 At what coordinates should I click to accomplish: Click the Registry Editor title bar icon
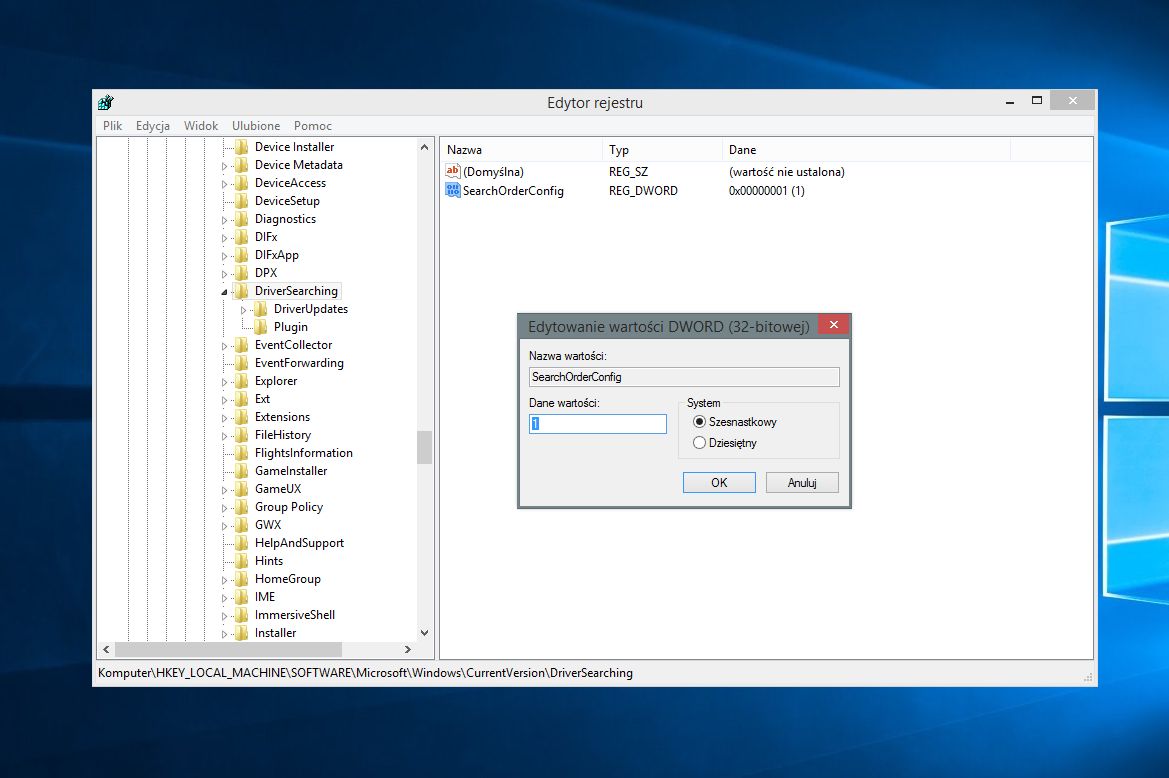[x=105, y=102]
